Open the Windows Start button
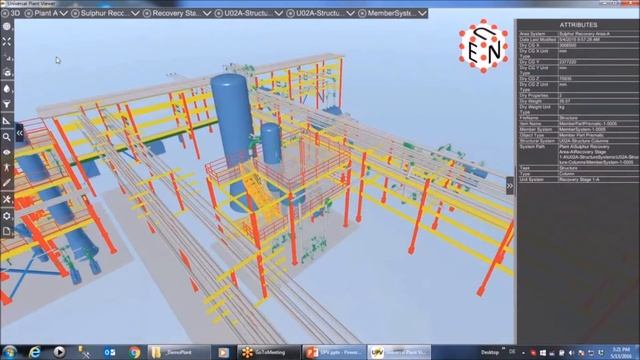Image resolution: width=640 pixels, height=360 pixels. pos(9,352)
